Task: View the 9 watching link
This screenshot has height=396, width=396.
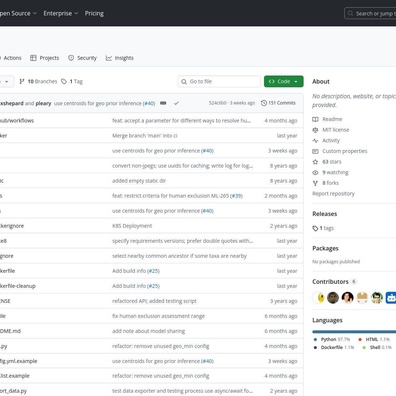Action: [x=335, y=172]
